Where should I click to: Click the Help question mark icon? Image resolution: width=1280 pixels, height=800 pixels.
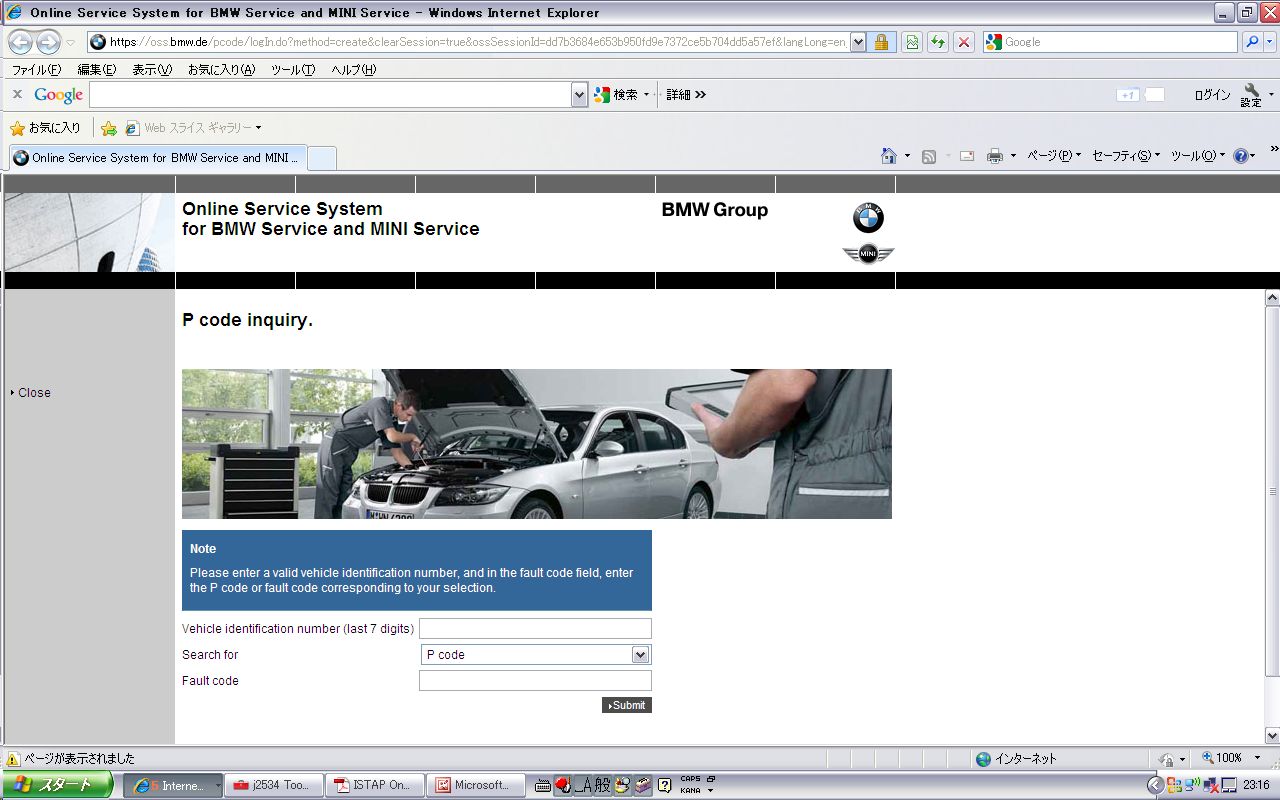tap(1241, 156)
